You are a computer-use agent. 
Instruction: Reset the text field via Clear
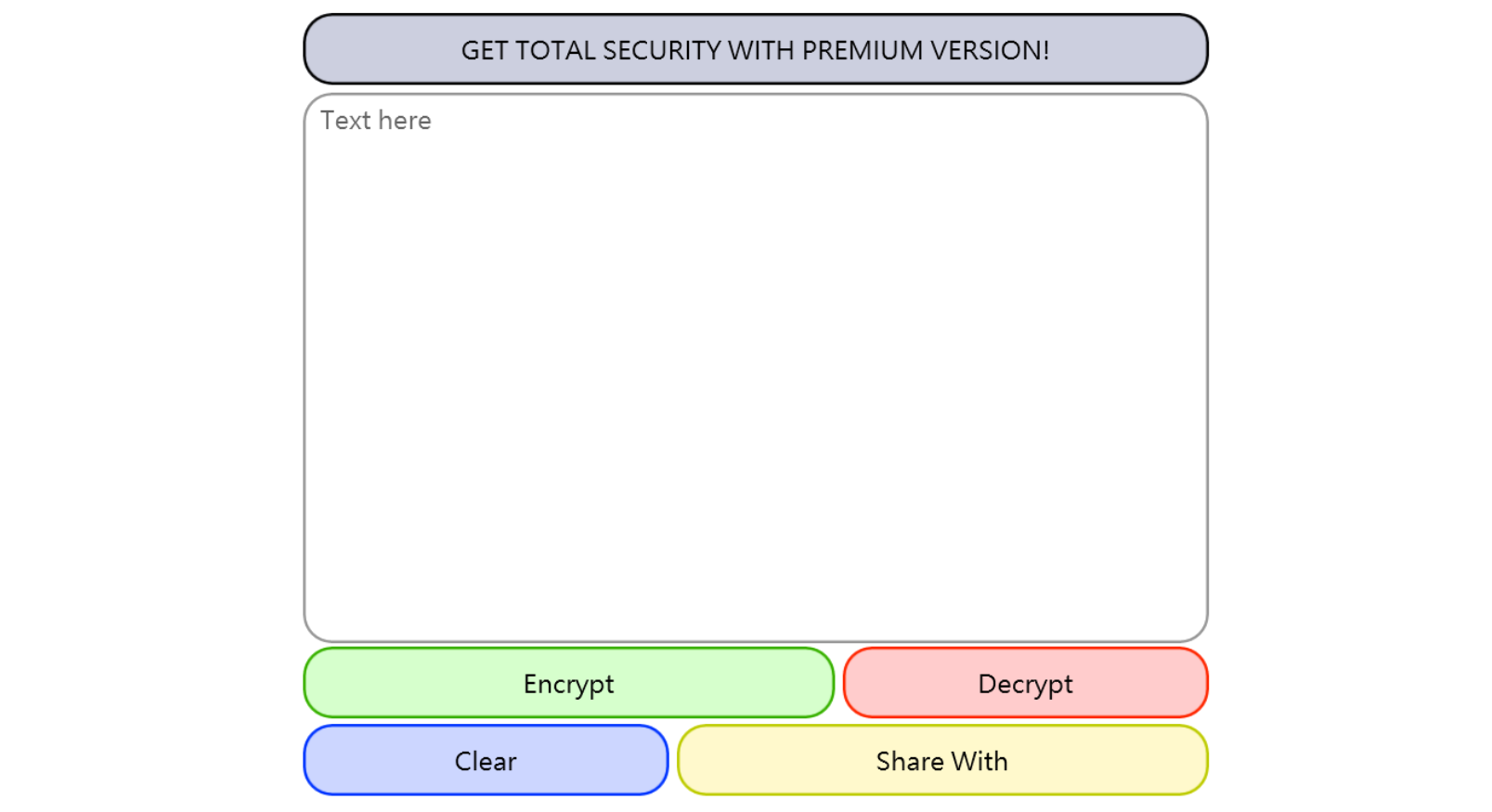[x=486, y=760]
